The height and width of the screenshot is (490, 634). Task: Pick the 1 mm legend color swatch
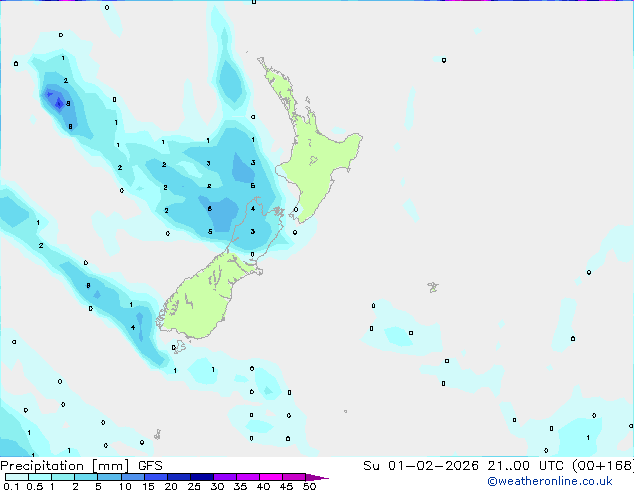coord(63,477)
